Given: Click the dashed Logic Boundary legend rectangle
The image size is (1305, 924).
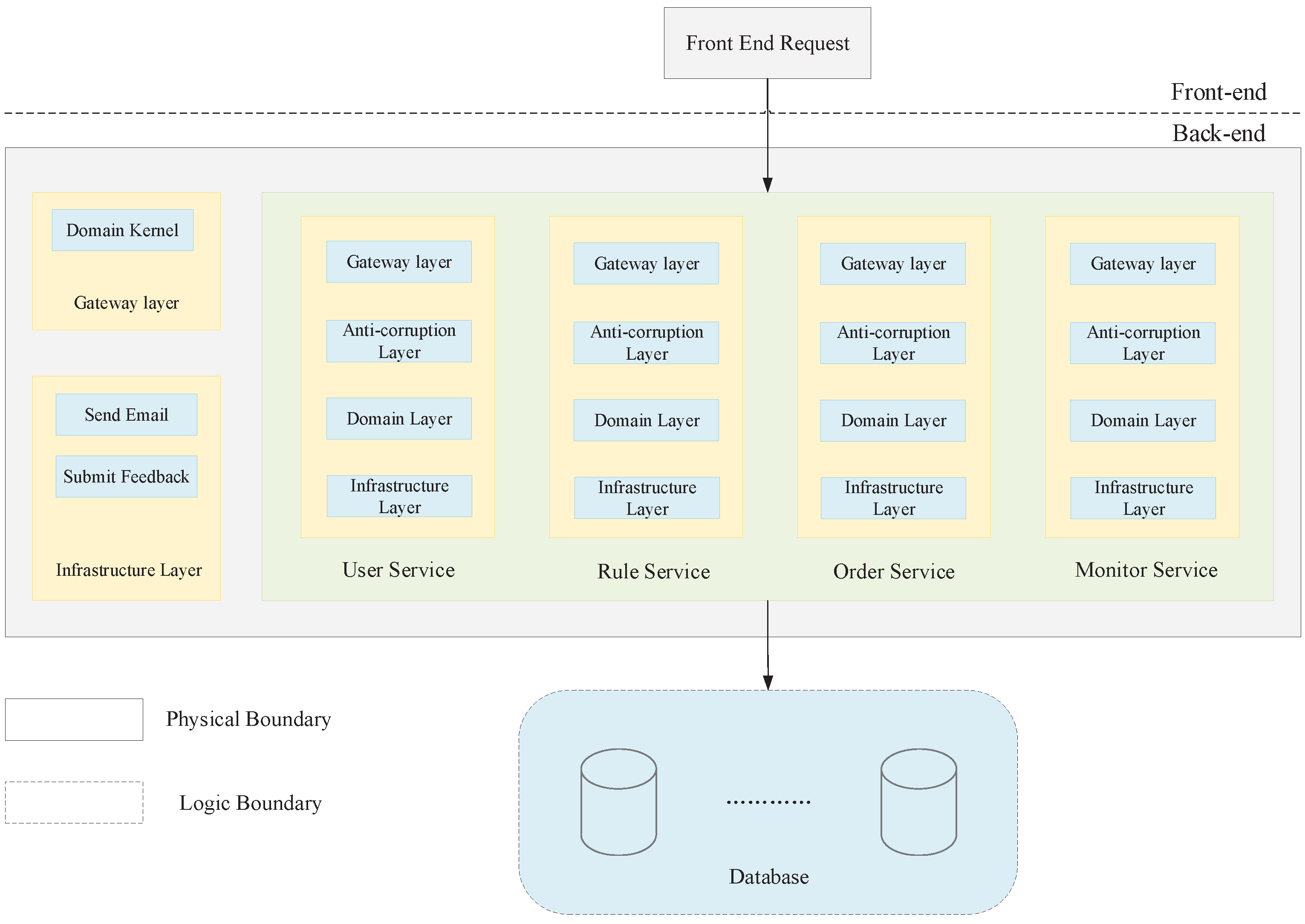Looking at the screenshot, I should [74, 803].
